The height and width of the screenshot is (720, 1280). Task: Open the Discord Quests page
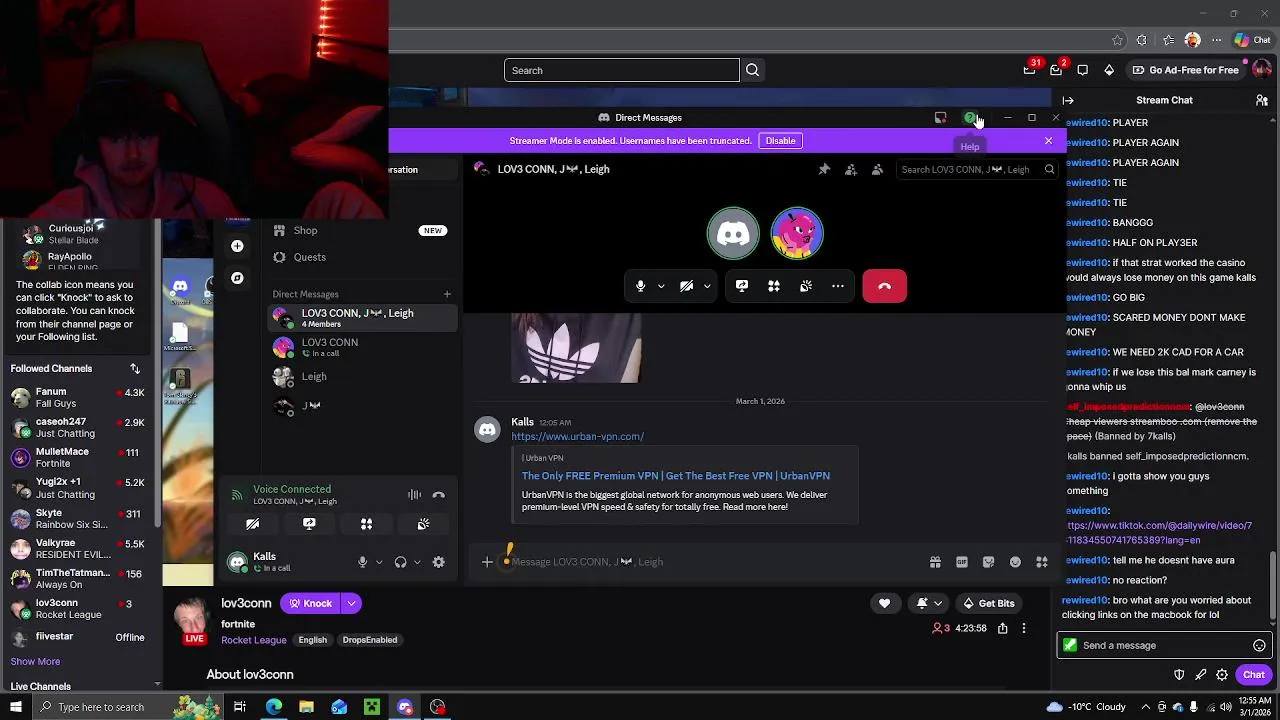362,257
